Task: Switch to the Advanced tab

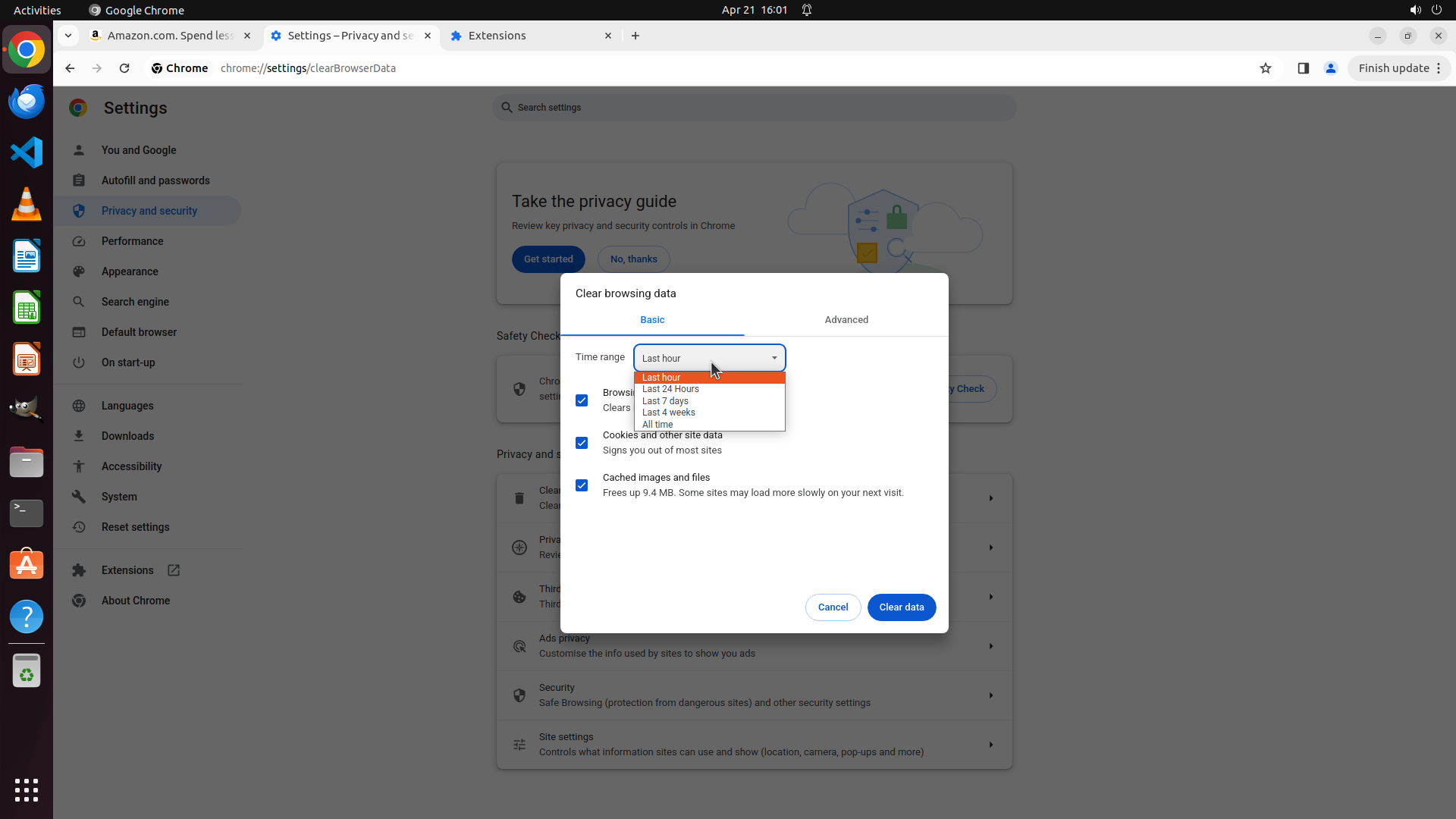Action: pyautogui.click(x=846, y=320)
